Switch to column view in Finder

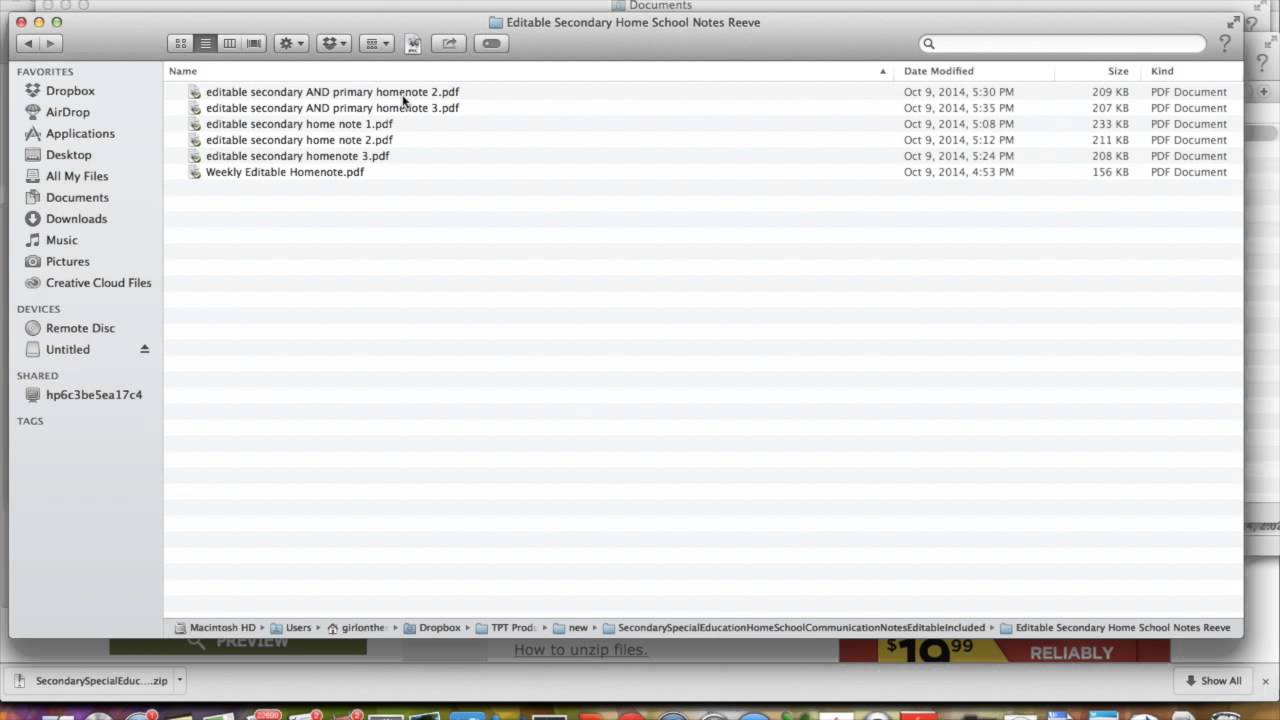tap(230, 43)
